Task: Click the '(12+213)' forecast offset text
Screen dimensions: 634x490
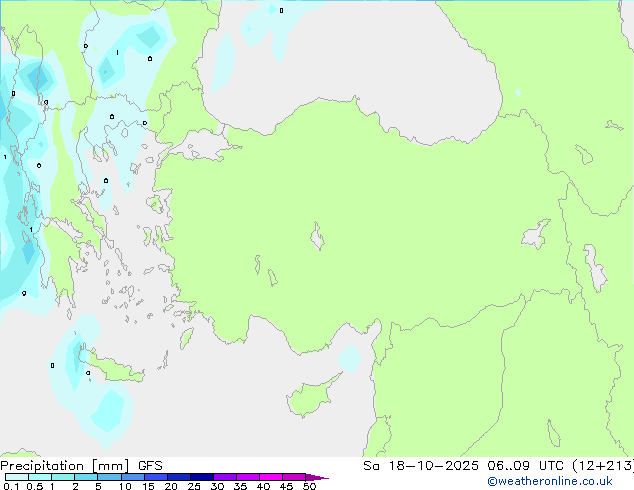Action: 603,466
